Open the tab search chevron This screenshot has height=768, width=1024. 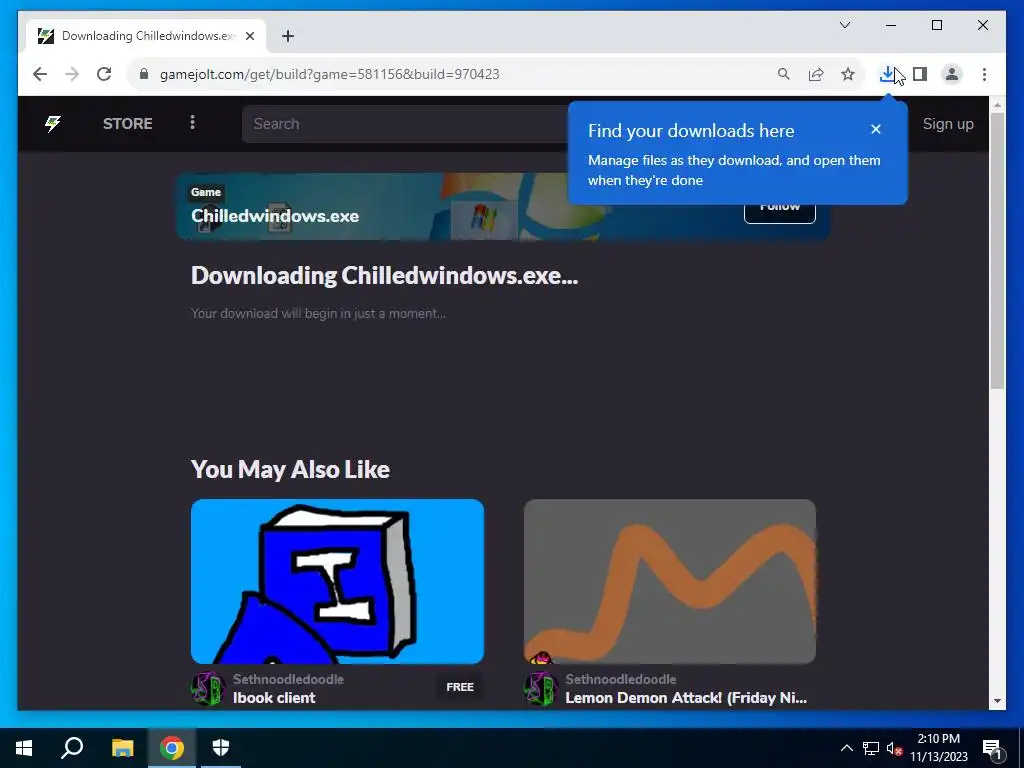[x=845, y=25]
